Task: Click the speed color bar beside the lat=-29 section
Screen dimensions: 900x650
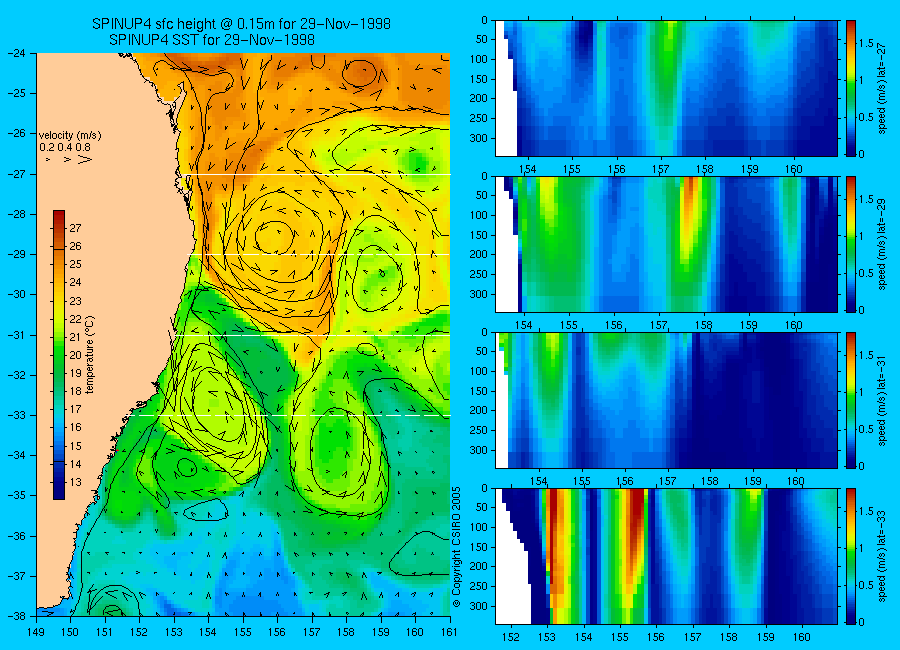Action: [x=851, y=245]
